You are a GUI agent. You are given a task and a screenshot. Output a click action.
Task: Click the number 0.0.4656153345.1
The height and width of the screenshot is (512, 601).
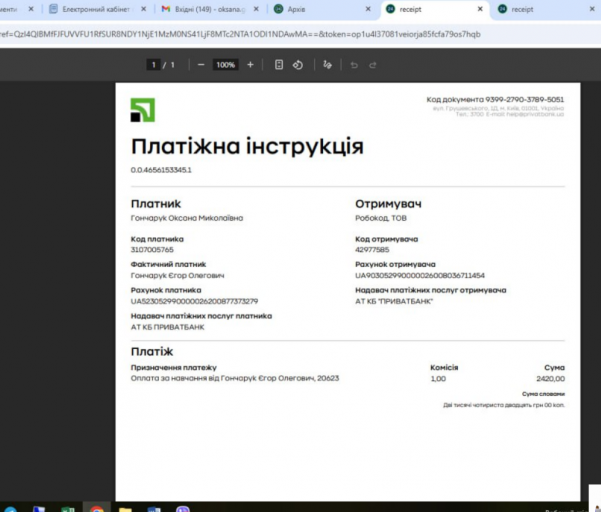pyautogui.click(x=161, y=170)
